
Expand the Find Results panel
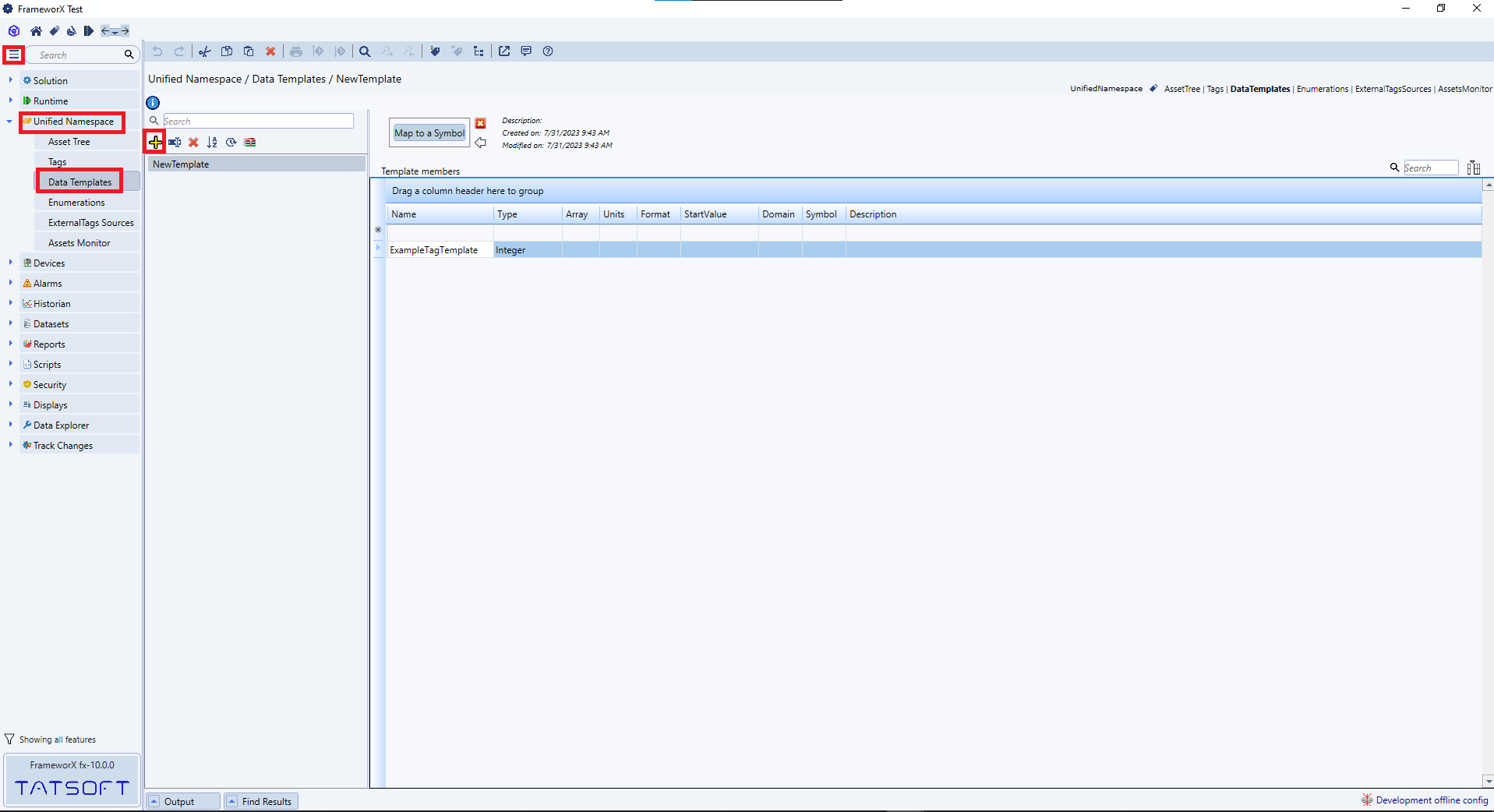232,801
